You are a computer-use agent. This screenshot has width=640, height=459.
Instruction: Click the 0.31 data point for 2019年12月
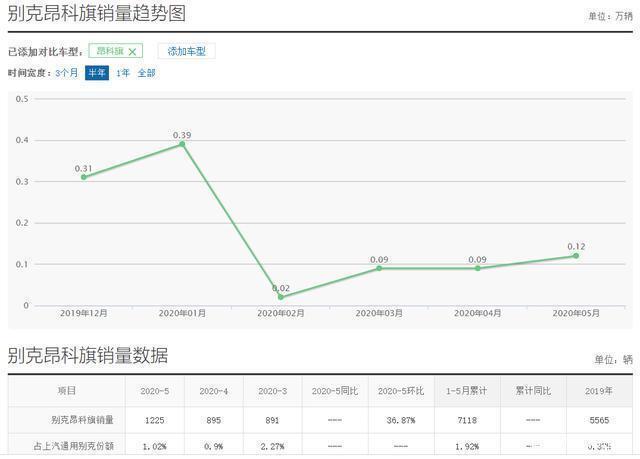[x=84, y=177]
